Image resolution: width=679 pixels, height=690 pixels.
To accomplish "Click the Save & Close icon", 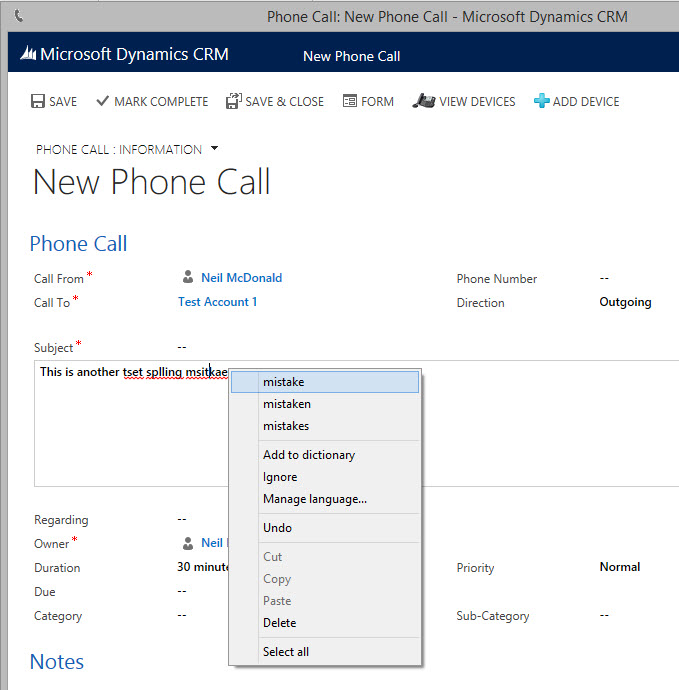I will point(233,101).
